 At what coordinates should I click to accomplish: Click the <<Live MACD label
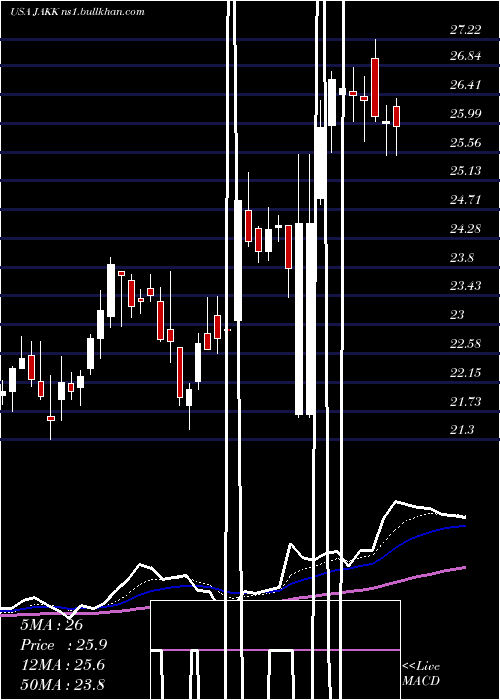(x=421, y=673)
